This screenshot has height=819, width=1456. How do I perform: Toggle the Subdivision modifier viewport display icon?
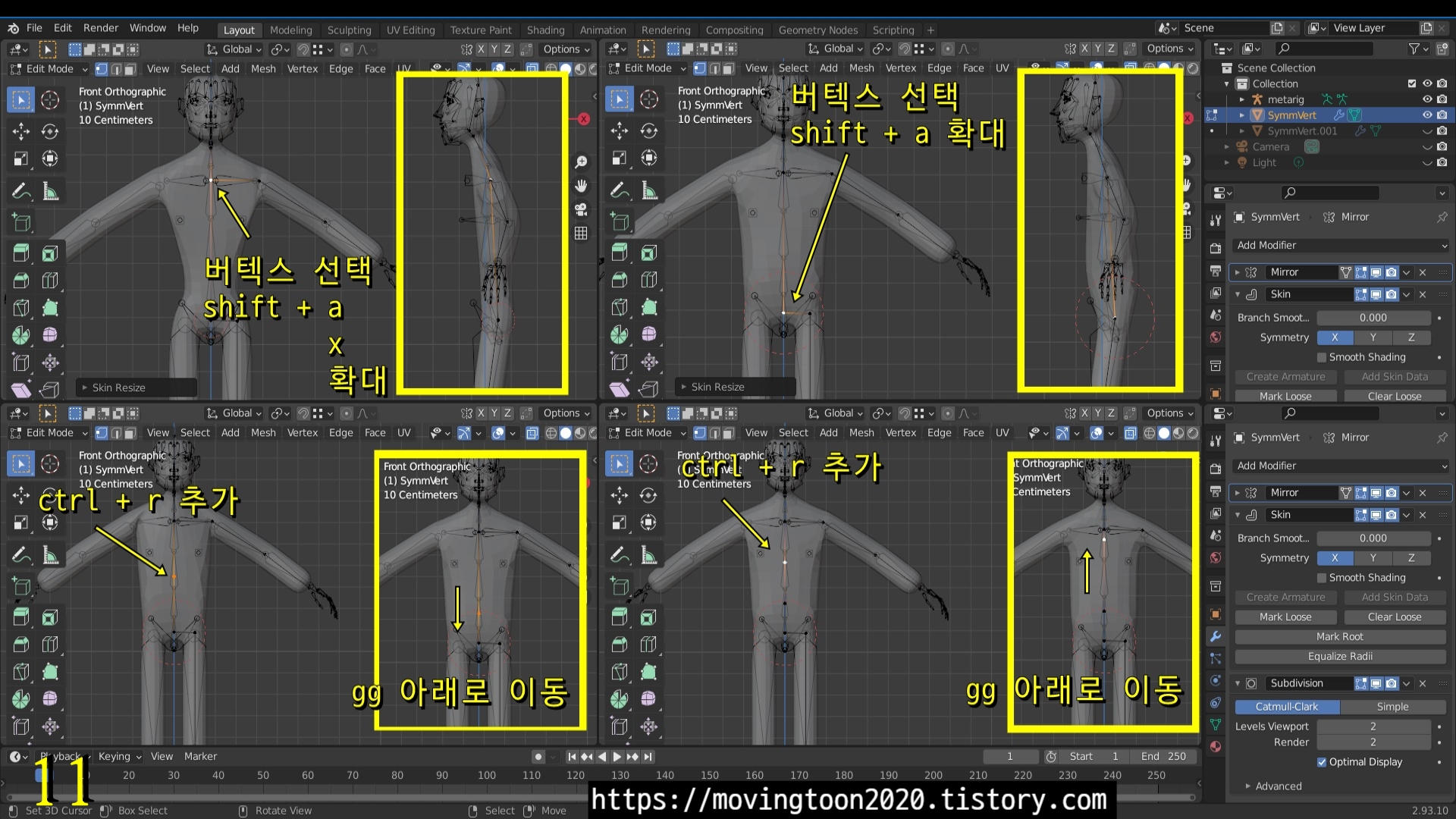click(1376, 683)
